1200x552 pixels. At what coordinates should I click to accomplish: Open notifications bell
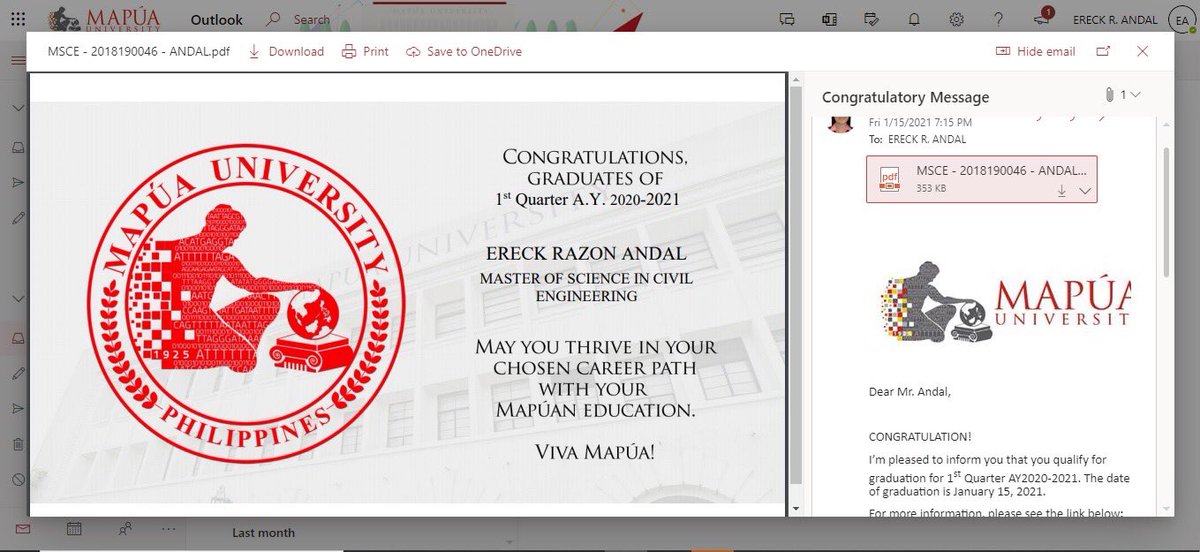tap(914, 19)
